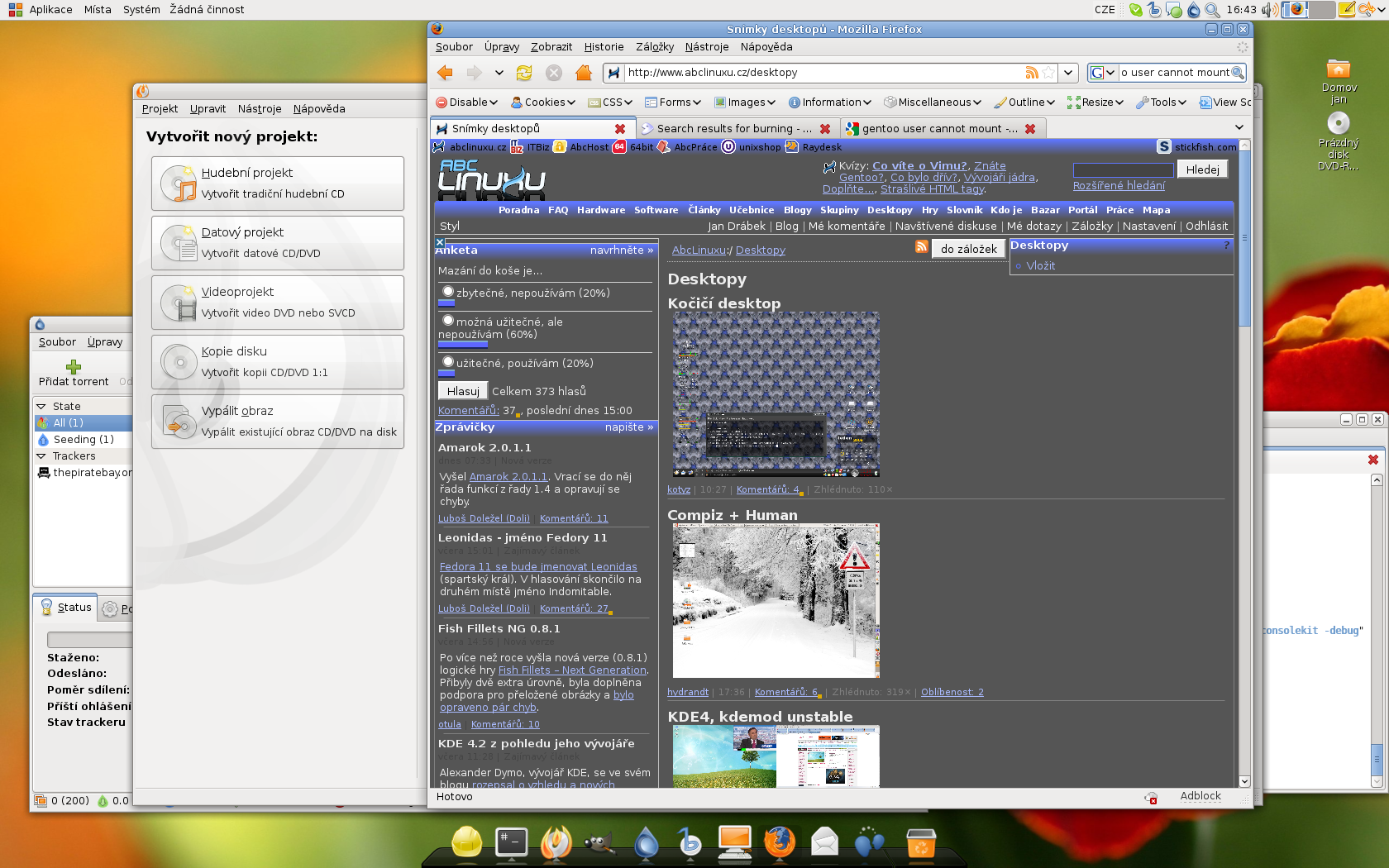The width and height of the screenshot is (1389, 868).
Task: Switch to 'Search results for burning' tab
Action: pyautogui.click(x=737, y=129)
